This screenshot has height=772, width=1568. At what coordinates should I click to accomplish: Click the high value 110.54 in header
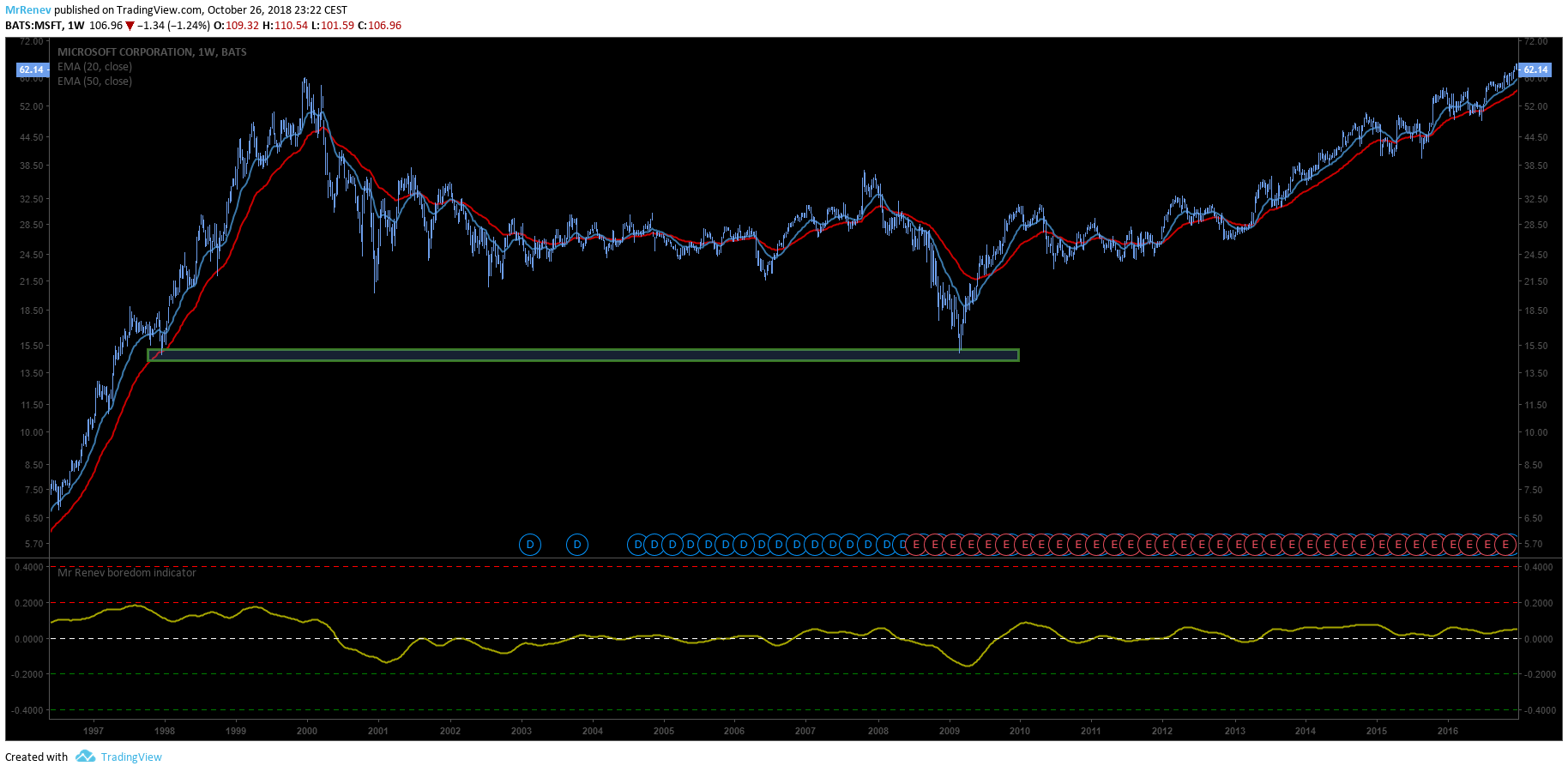(x=291, y=26)
